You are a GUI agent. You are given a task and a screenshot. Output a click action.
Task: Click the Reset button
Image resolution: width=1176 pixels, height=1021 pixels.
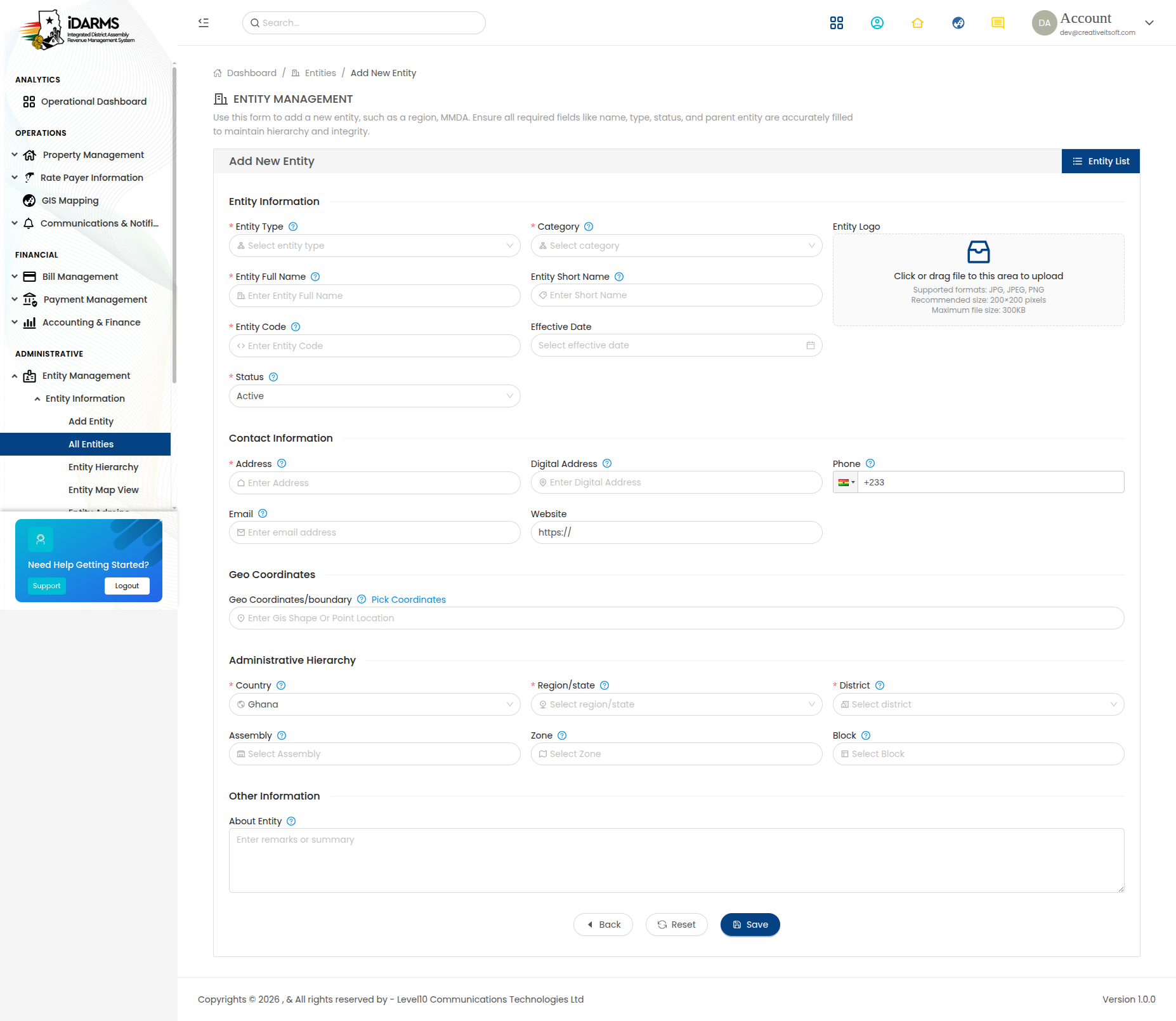[676, 925]
